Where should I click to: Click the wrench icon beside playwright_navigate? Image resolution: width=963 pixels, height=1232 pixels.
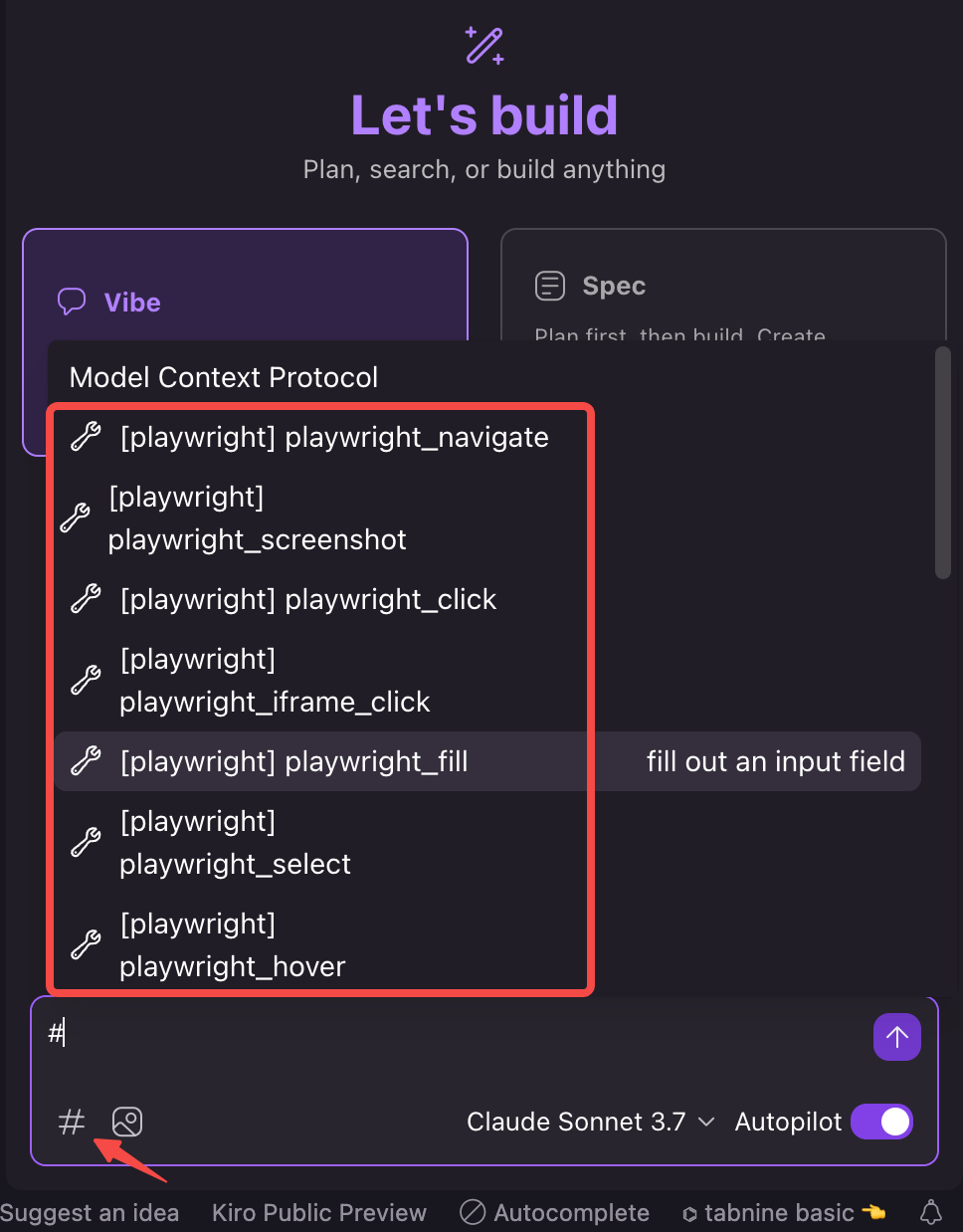(86, 437)
